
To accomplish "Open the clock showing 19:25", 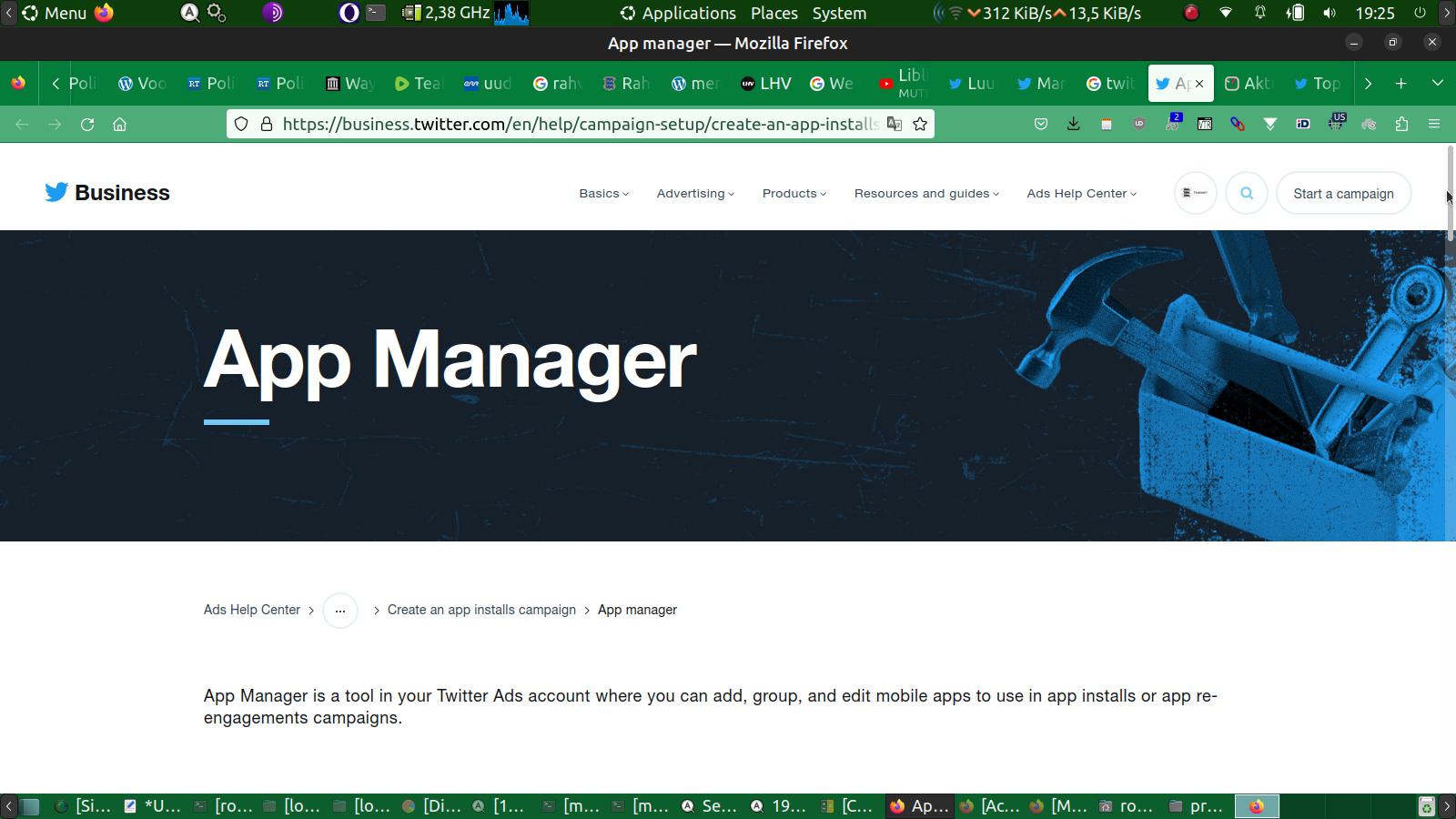I will coord(1375,13).
